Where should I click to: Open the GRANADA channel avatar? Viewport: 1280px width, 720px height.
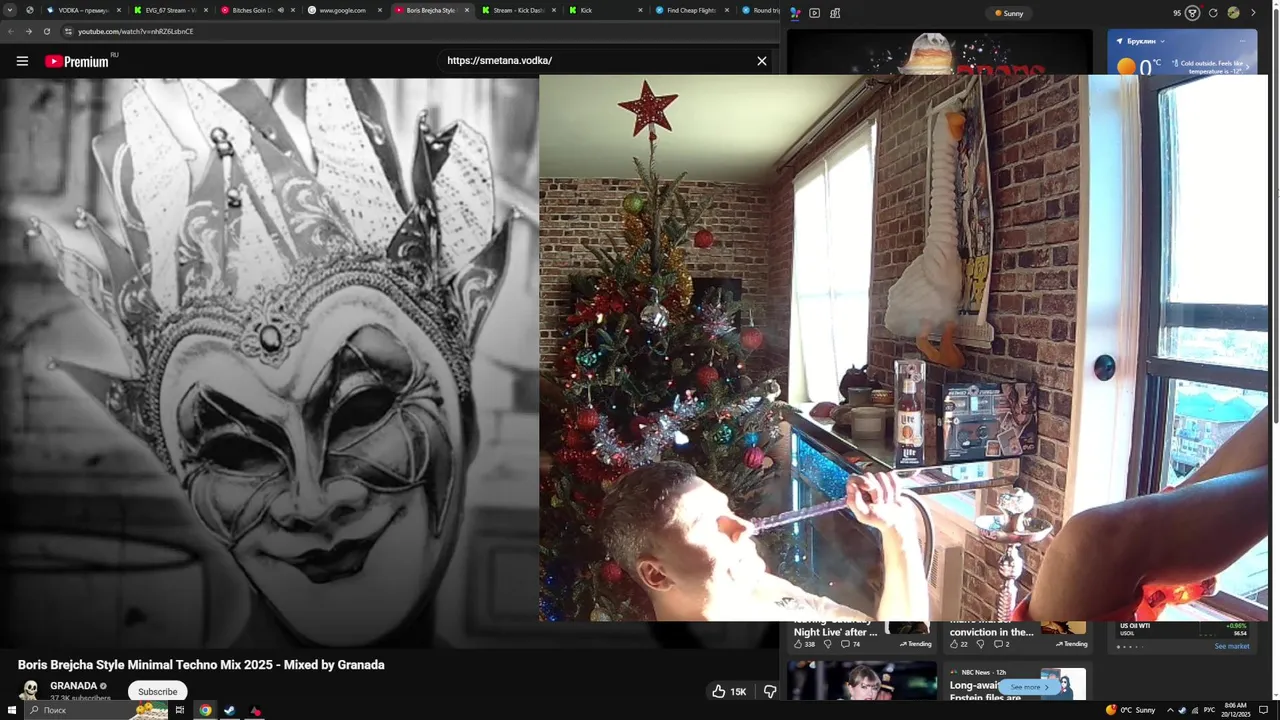click(30, 691)
